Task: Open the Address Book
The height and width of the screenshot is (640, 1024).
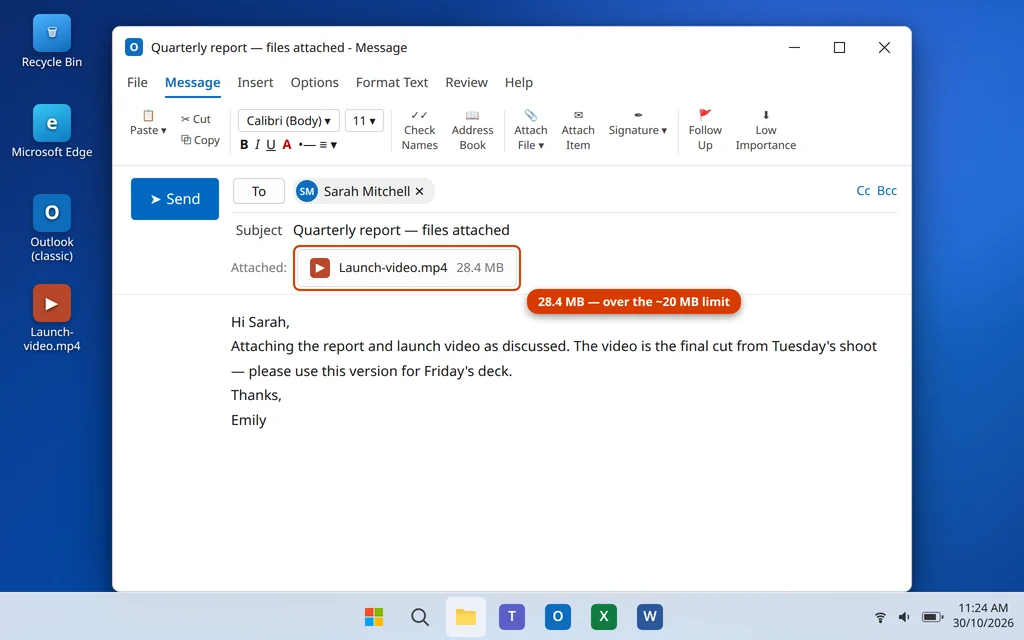Action: tap(472, 130)
